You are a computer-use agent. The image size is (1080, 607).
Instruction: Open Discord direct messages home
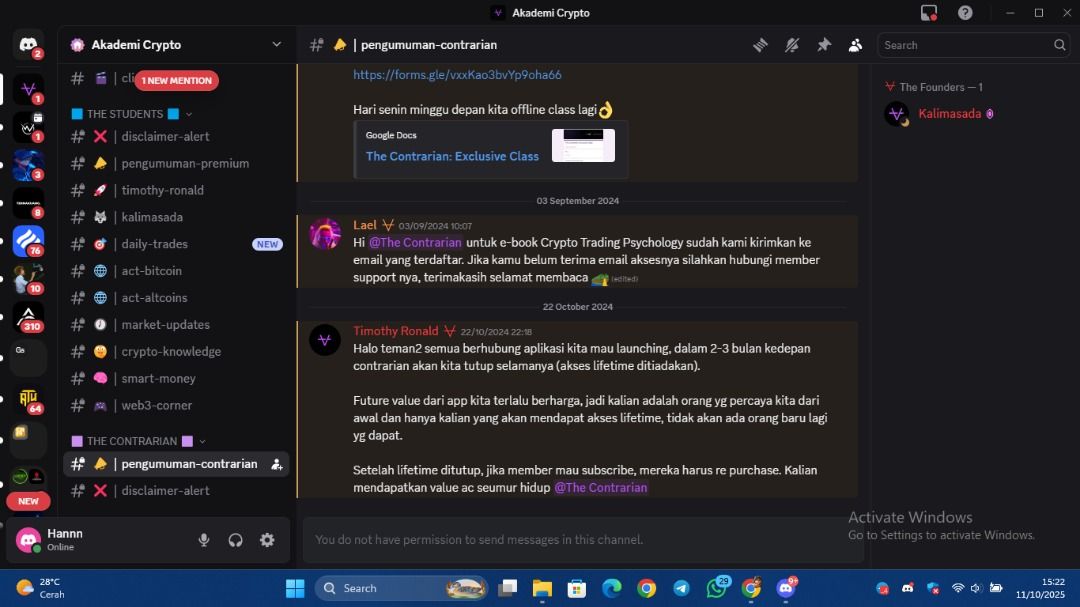coord(28,45)
